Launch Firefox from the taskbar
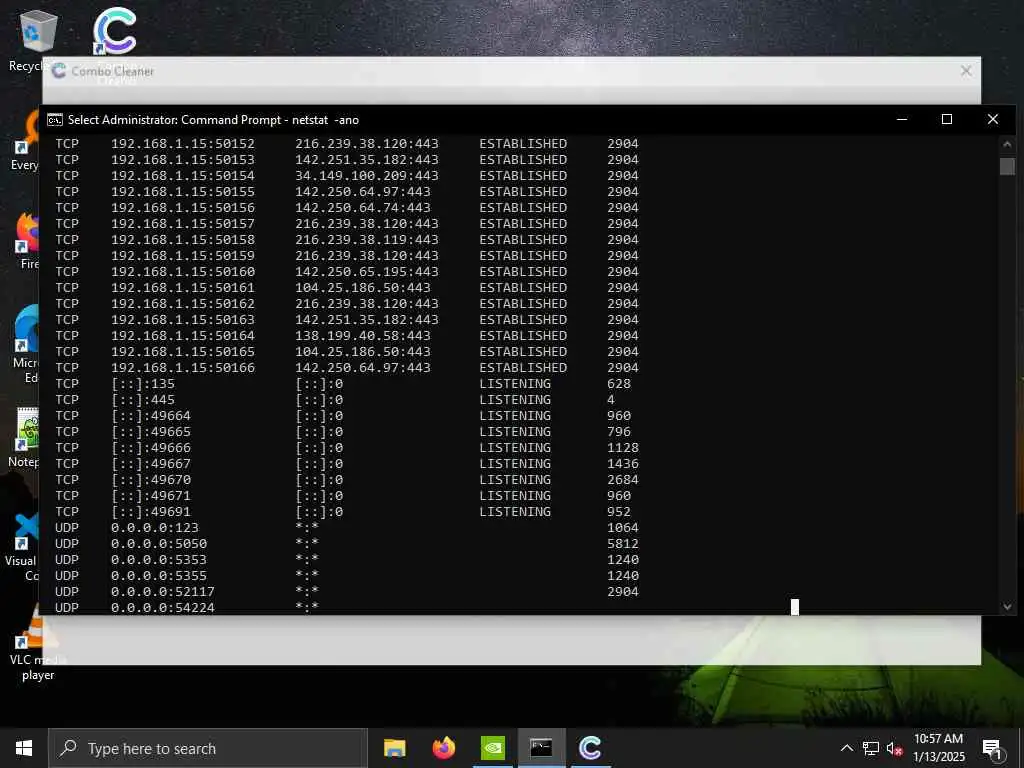Screen dimensions: 1024x768 pyautogui.click(x=443, y=748)
